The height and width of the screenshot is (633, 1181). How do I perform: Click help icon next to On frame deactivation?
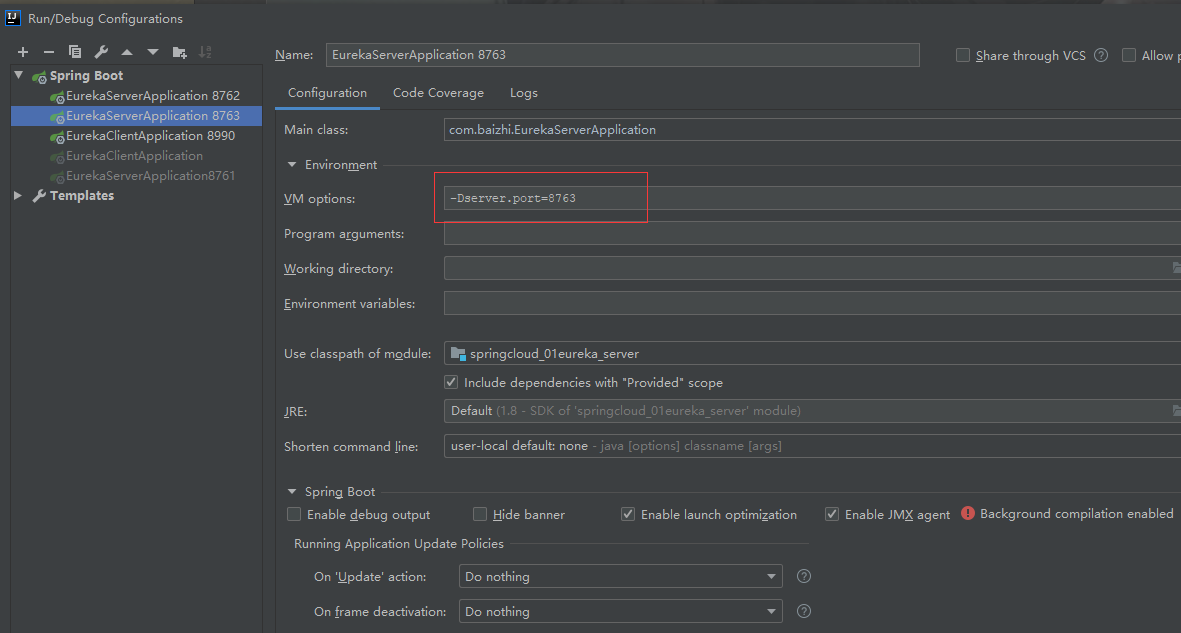(x=804, y=611)
